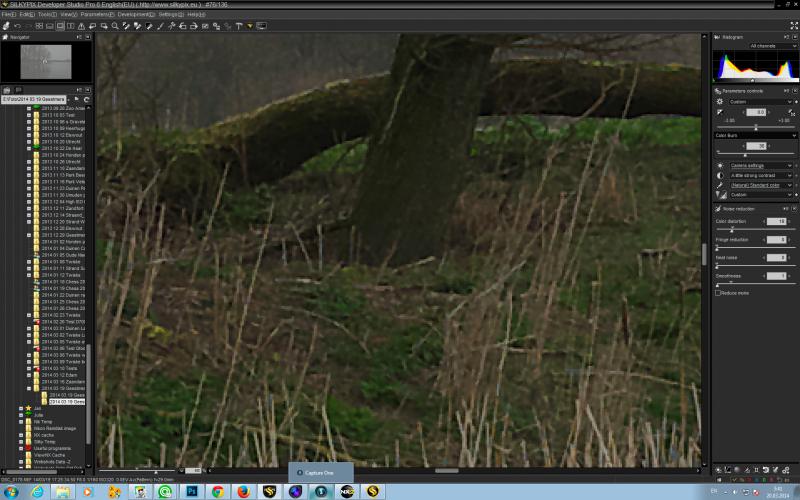Select the T text tool icon
This screenshot has height=500, width=800.
[239, 26]
